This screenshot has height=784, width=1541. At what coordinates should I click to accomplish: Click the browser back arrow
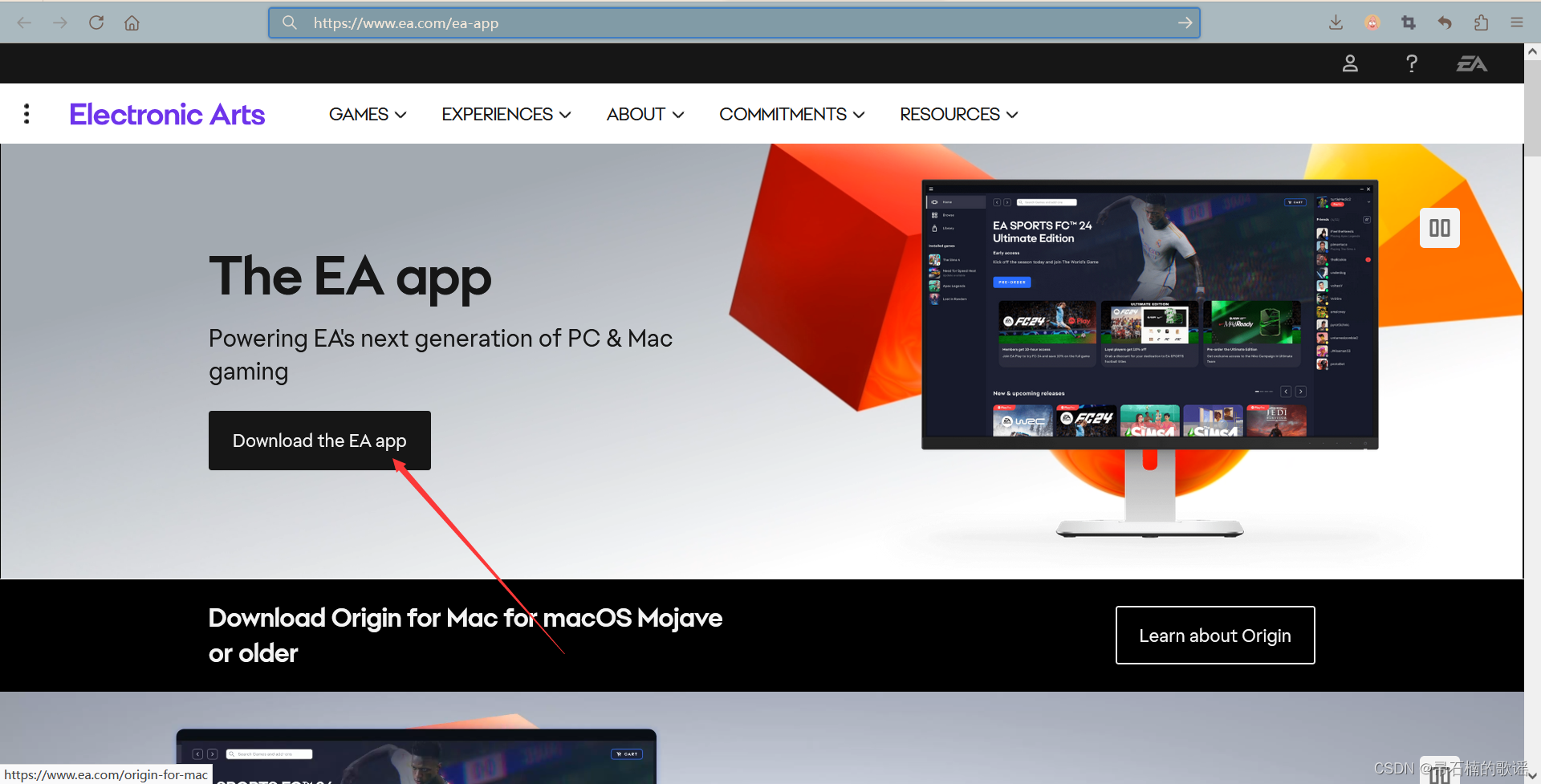24,22
